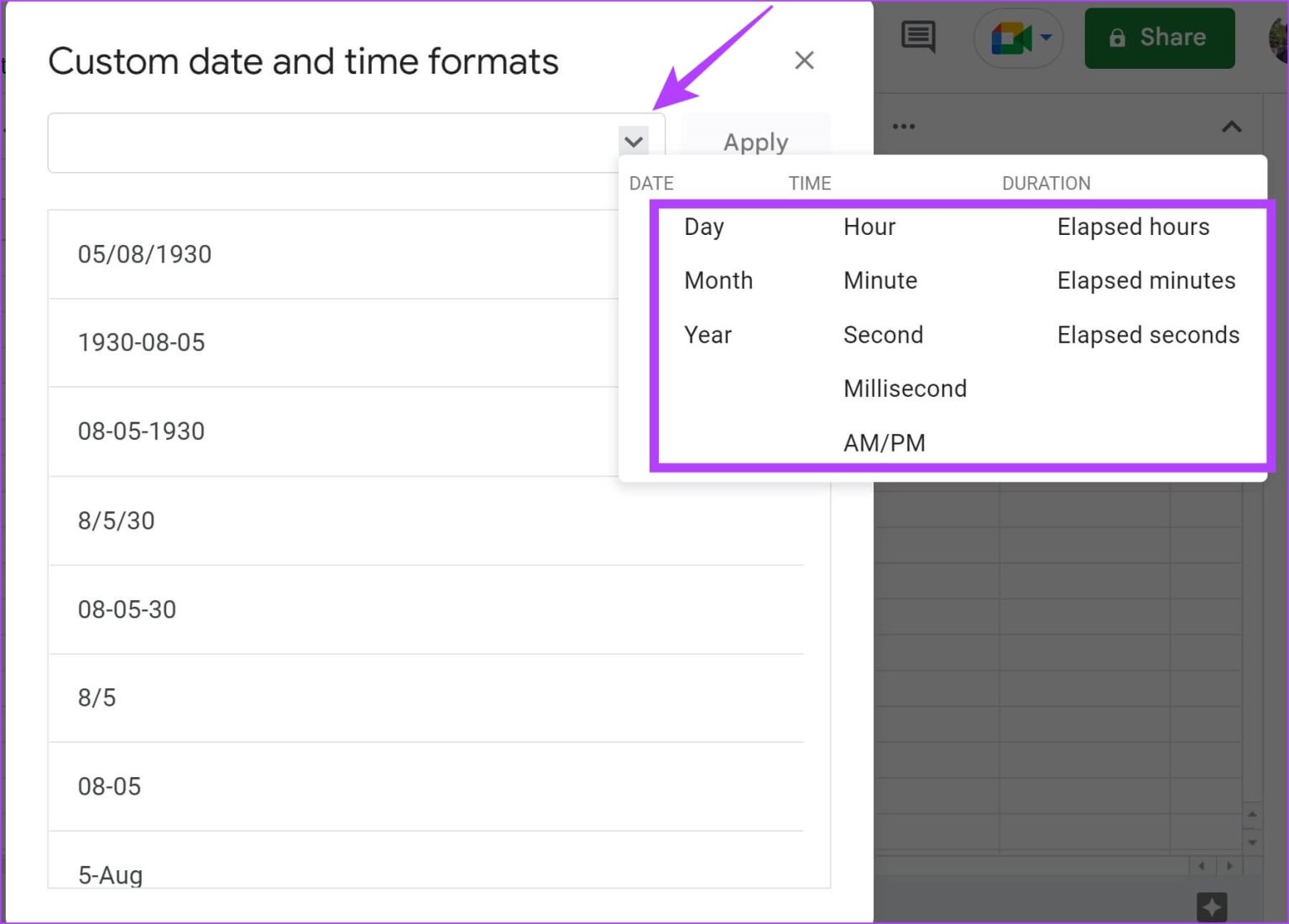Image resolution: width=1289 pixels, height=924 pixels.
Task: Choose Elapsed minutes duration option
Action: click(x=1145, y=280)
